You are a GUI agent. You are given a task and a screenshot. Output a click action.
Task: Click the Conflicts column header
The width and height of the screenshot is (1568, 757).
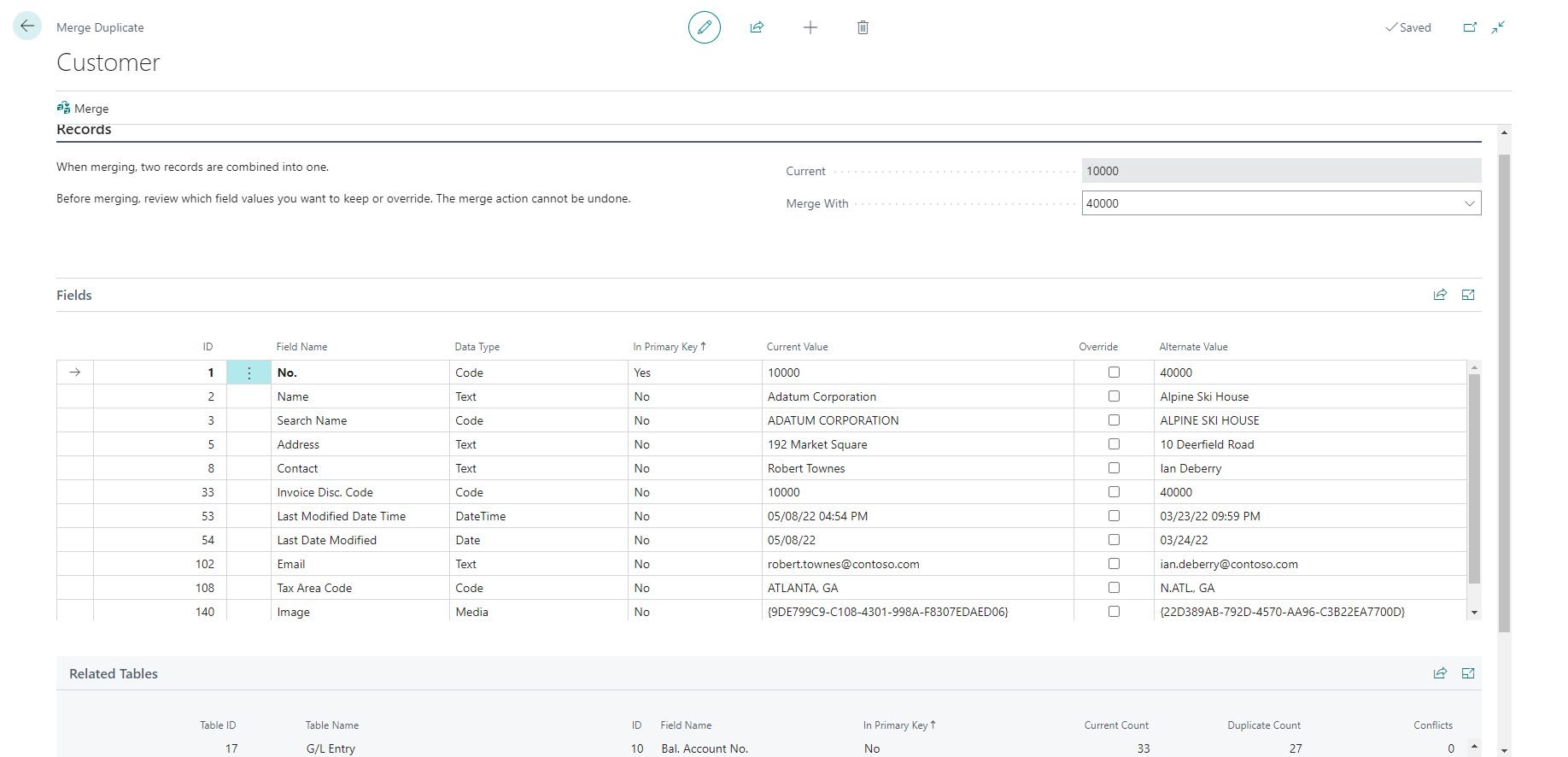[1433, 725]
